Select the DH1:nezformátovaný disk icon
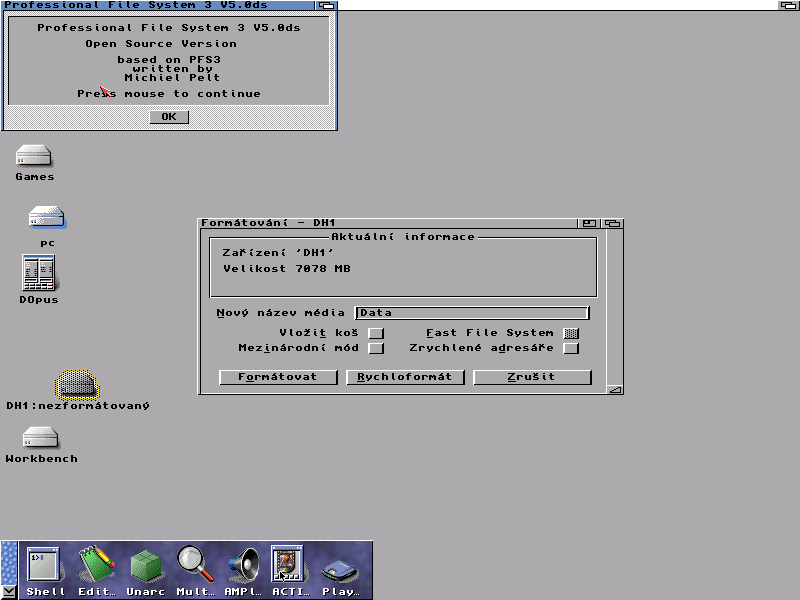This screenshot has height=600, width=800. pyautogui.click(x=76, y=384)
